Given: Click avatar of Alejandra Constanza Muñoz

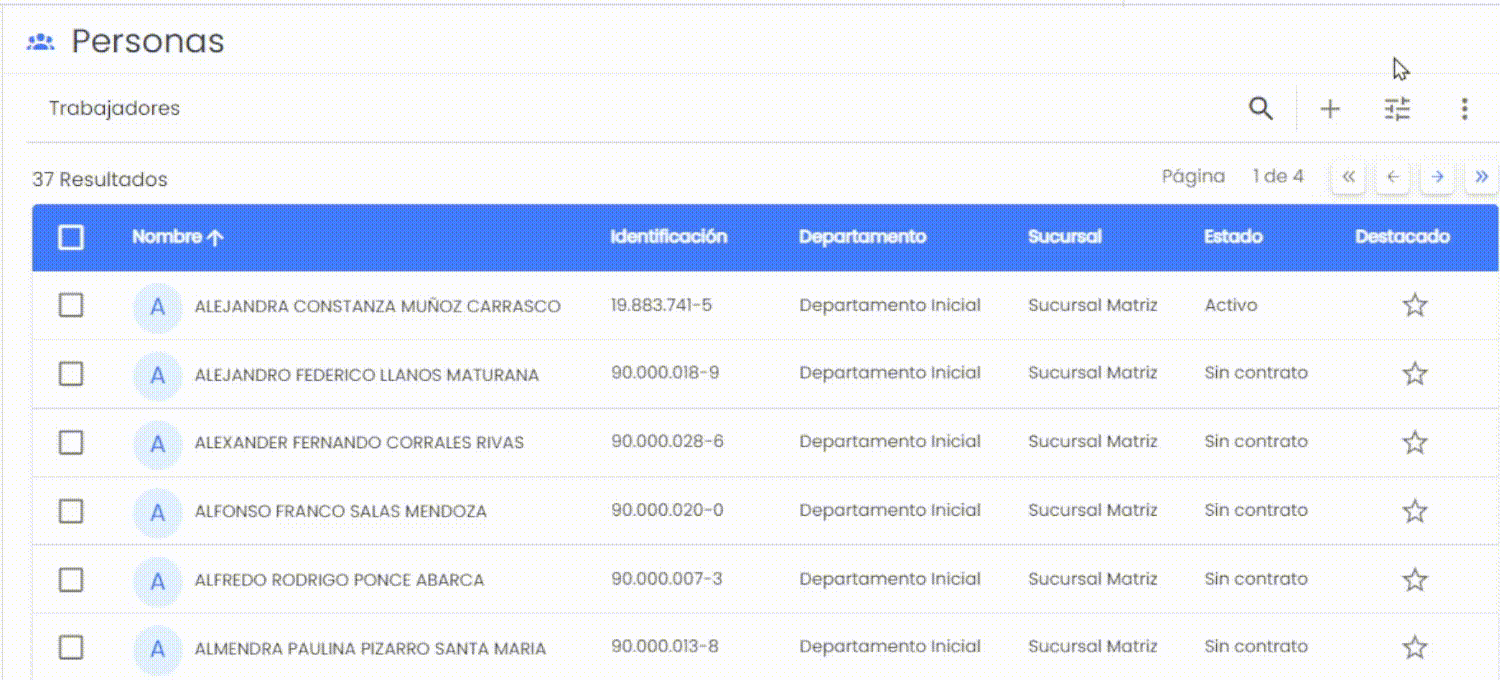Looking at the screenshot, I should 157,306.
